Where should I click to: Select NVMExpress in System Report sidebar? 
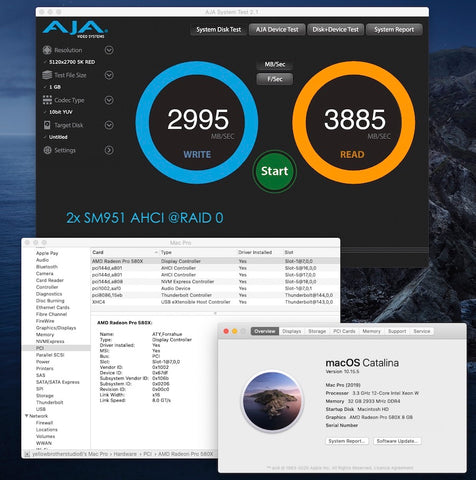50,341
